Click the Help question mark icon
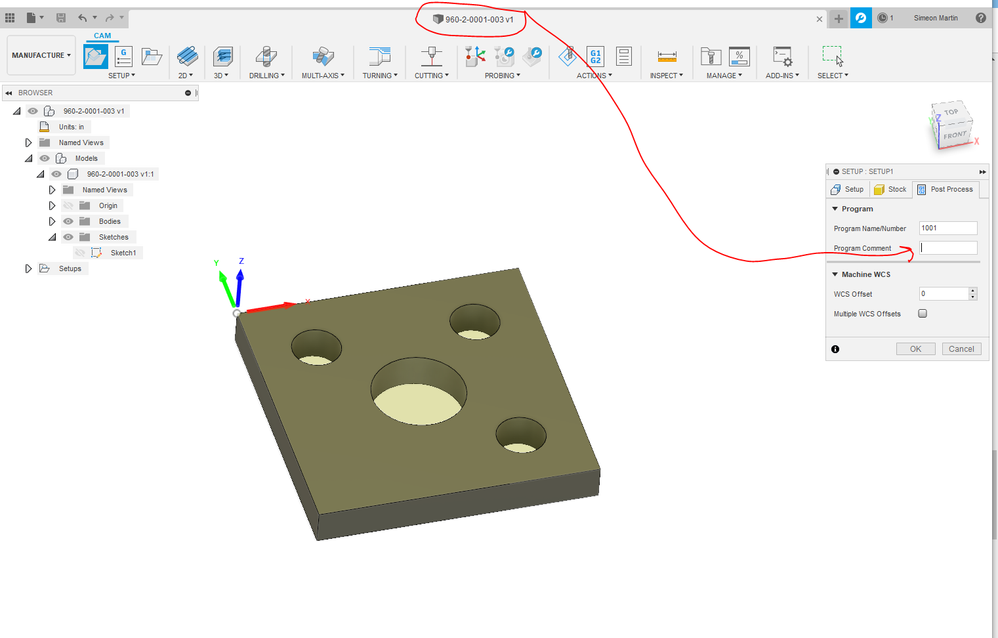998x638 pixels. 981,18
